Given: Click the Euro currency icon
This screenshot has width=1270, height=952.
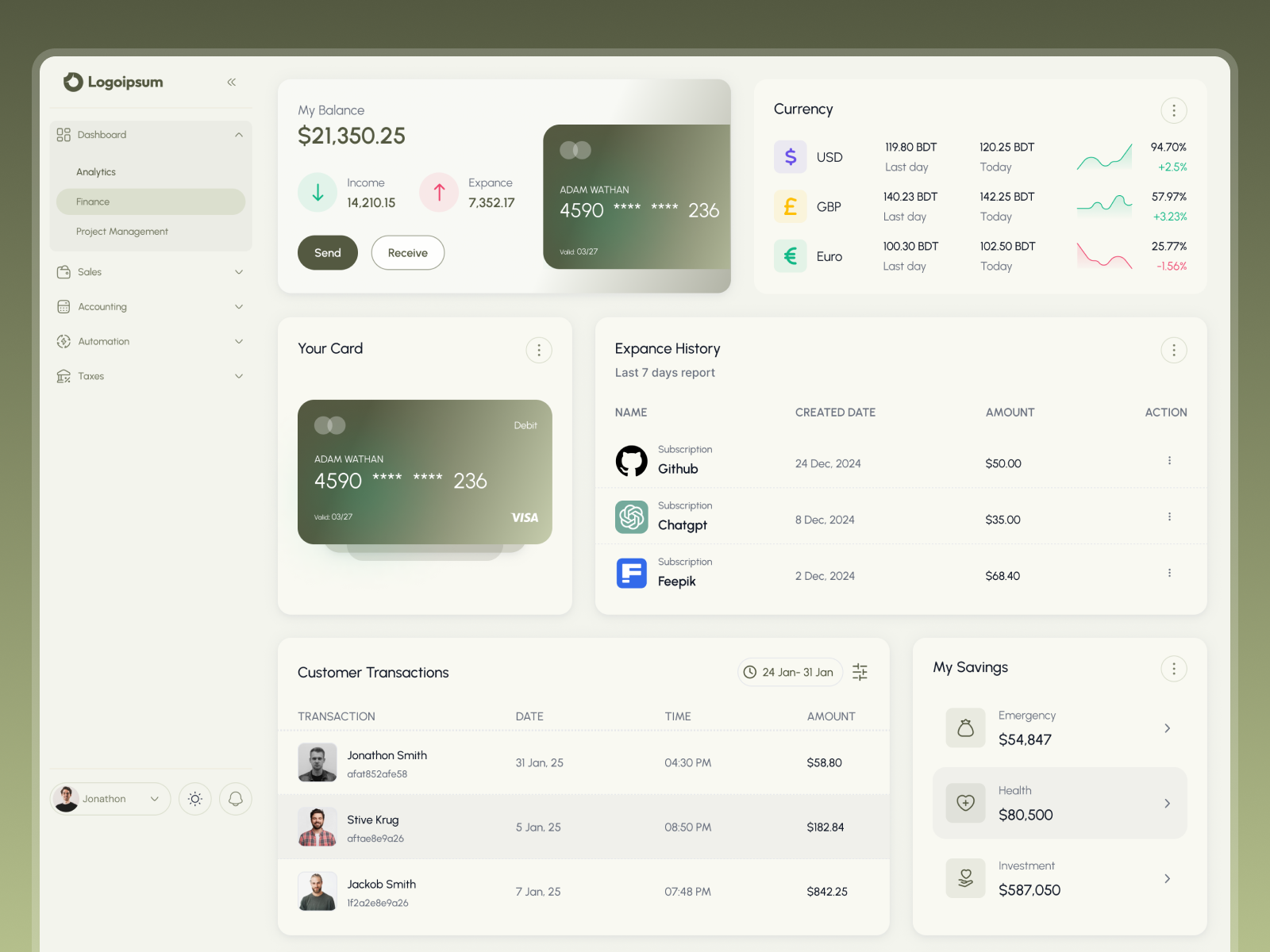Looking at the screenshot, I should click(791, 256).
